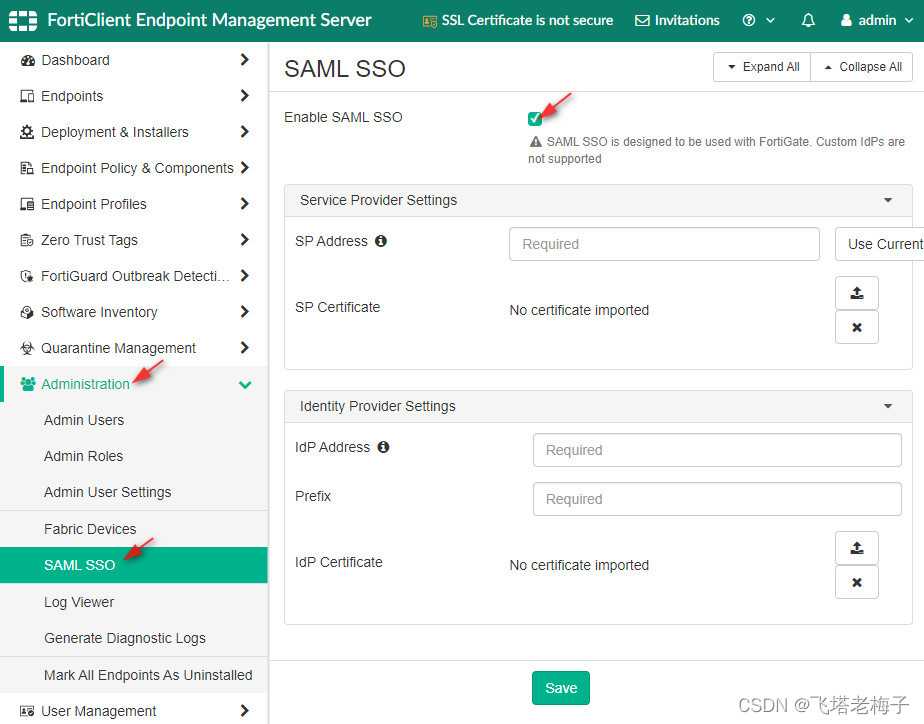Expand Zero Trust Tags chevron

pyautogui.click(x=245, y=239)
